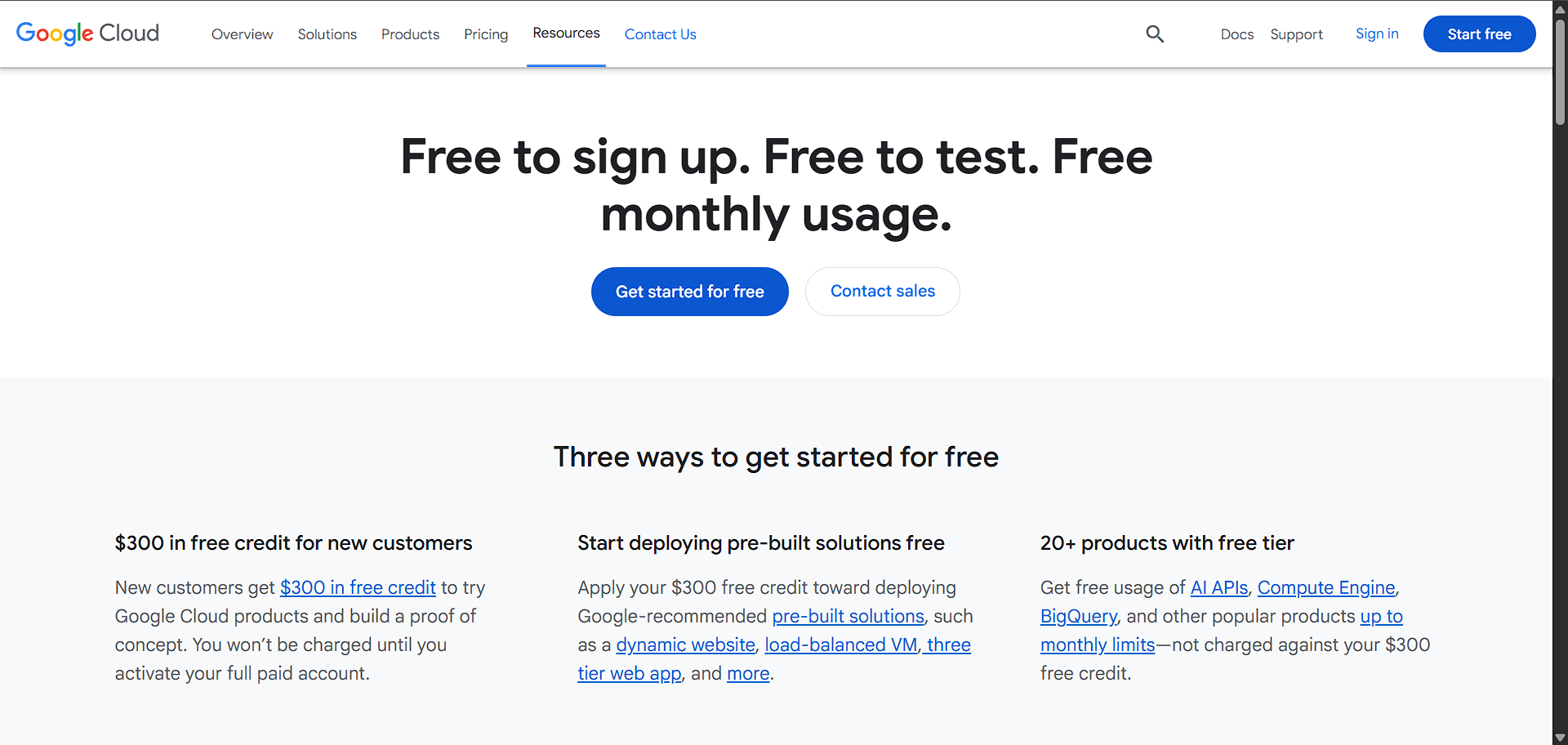Click the search magnifier icon
Viewport: 1568px width, 745px height.
tap(1155, 33)
